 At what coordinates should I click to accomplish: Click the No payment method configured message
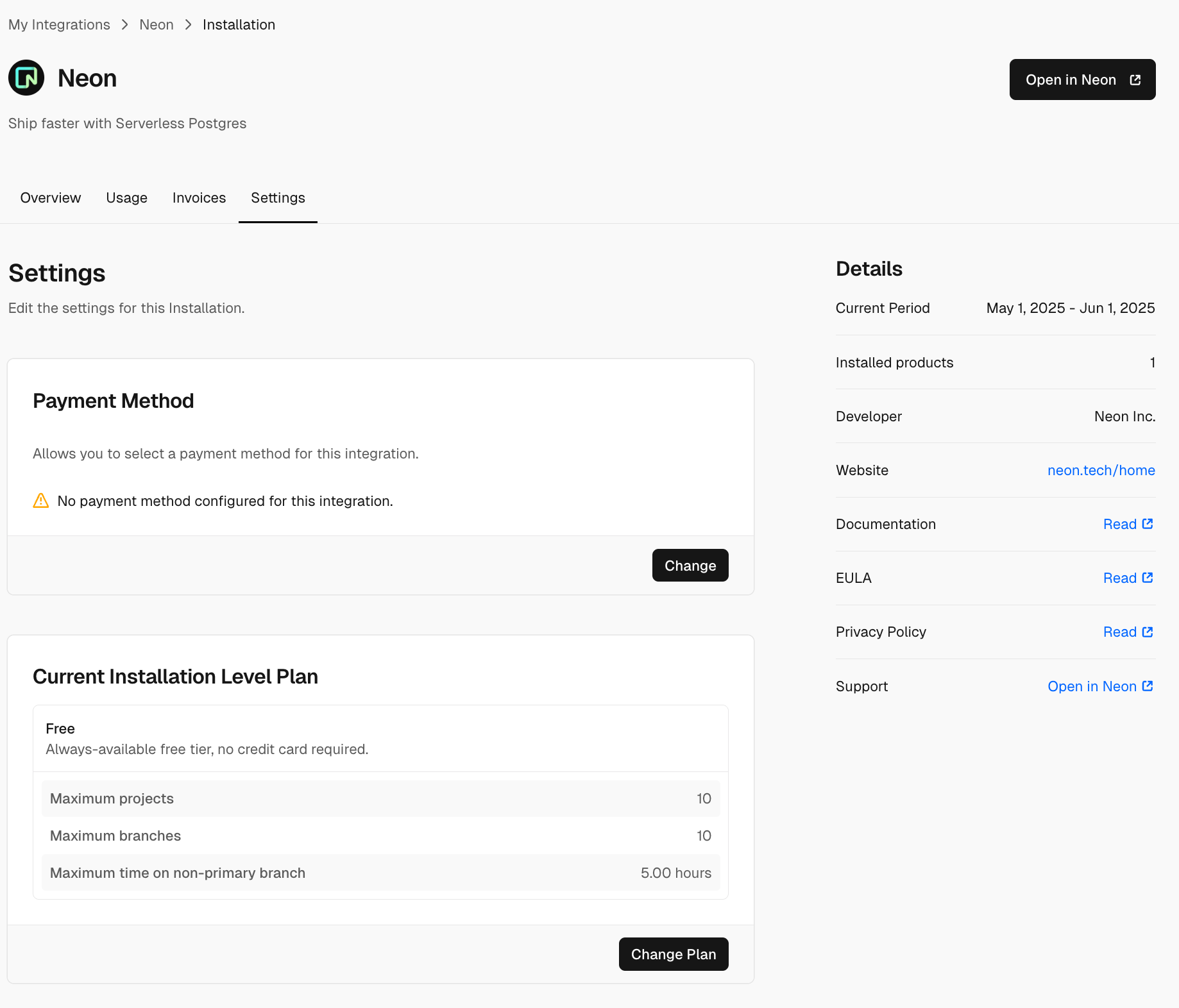(225, 501)
